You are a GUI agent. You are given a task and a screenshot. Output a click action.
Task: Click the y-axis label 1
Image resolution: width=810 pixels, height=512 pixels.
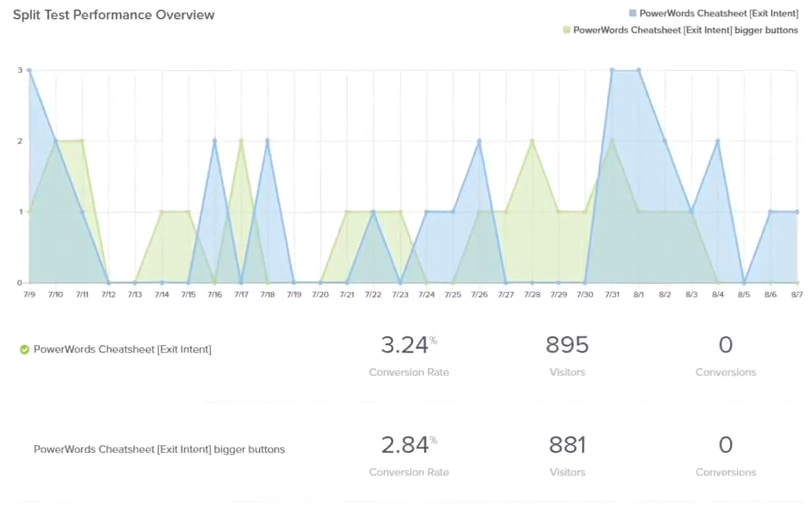[20, 212]
